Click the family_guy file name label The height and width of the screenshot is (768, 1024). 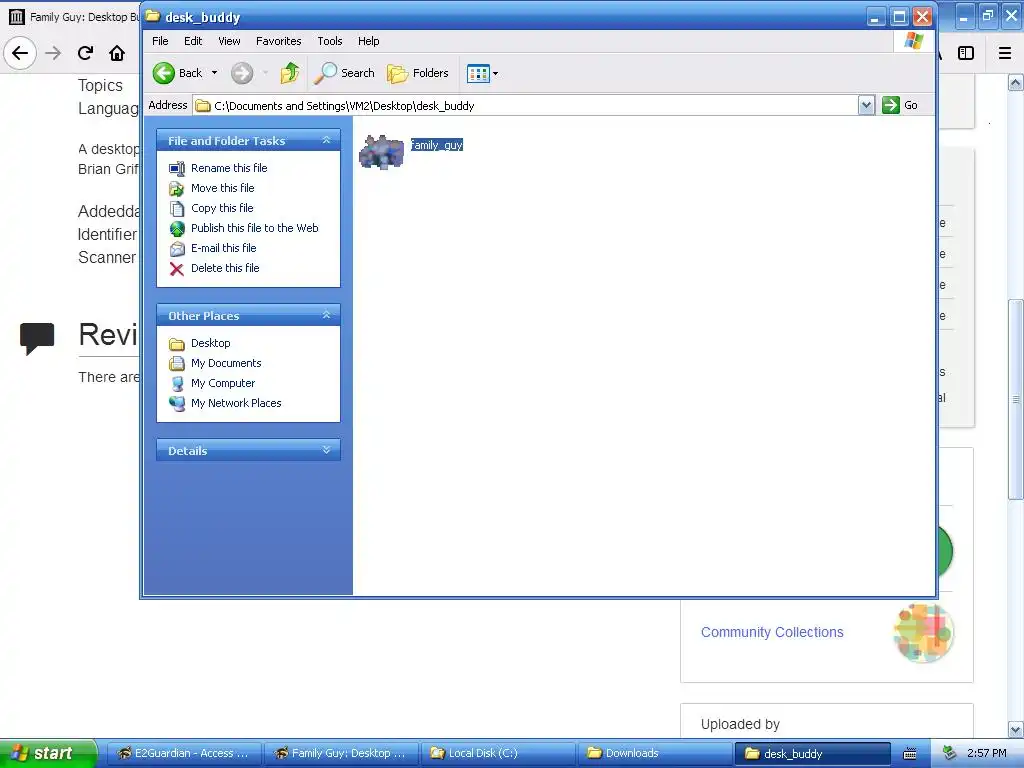[x=437, y=145]
